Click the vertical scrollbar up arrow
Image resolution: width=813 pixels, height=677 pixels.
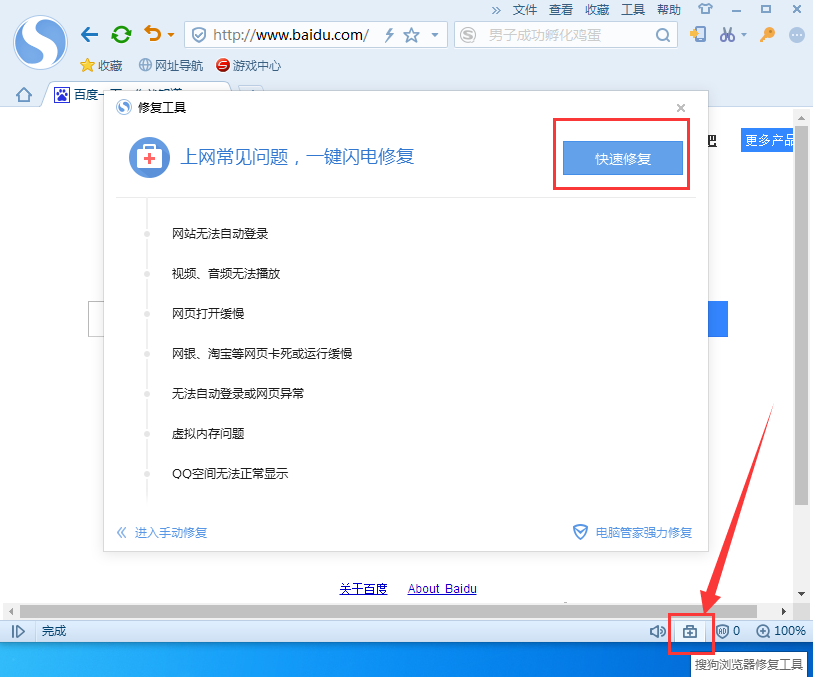pos(802,118)
